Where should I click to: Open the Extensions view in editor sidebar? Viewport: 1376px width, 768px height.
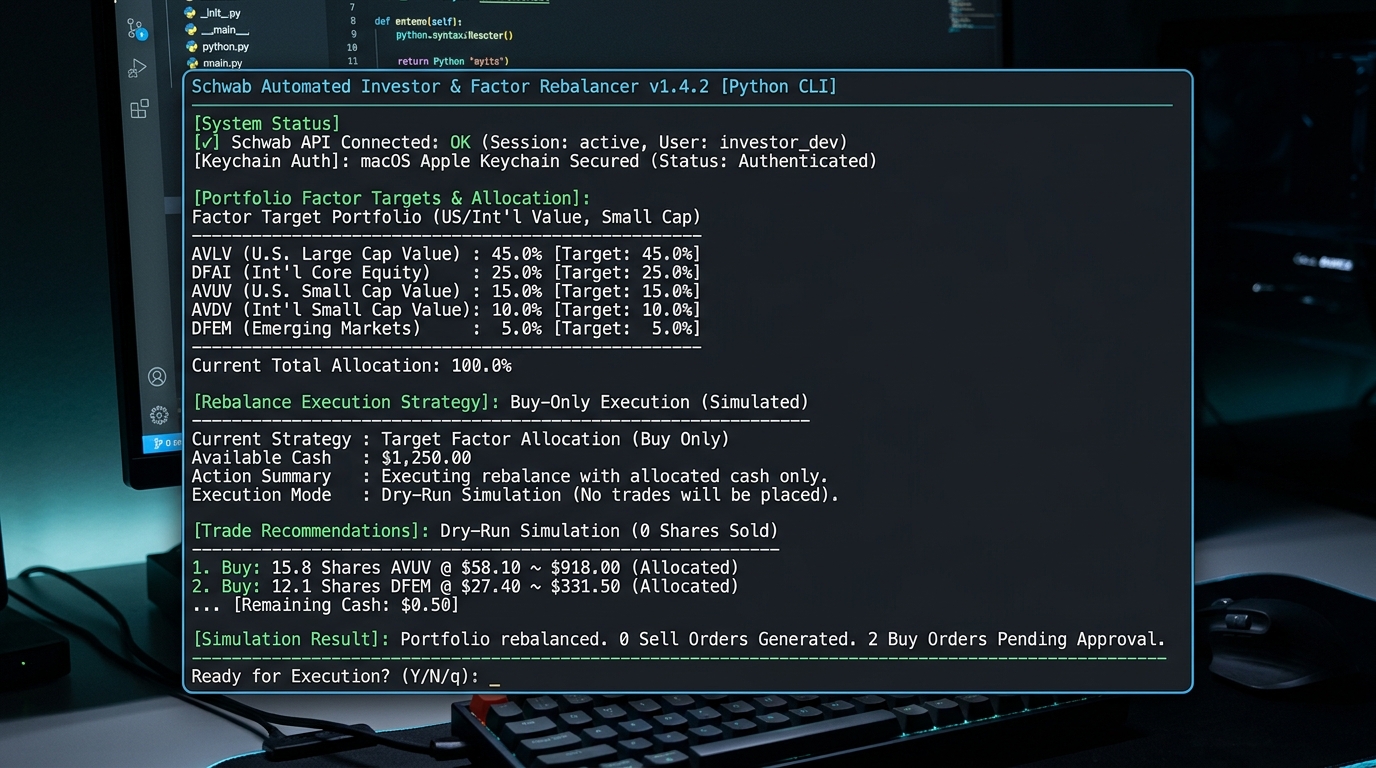[x=140, y=109]
